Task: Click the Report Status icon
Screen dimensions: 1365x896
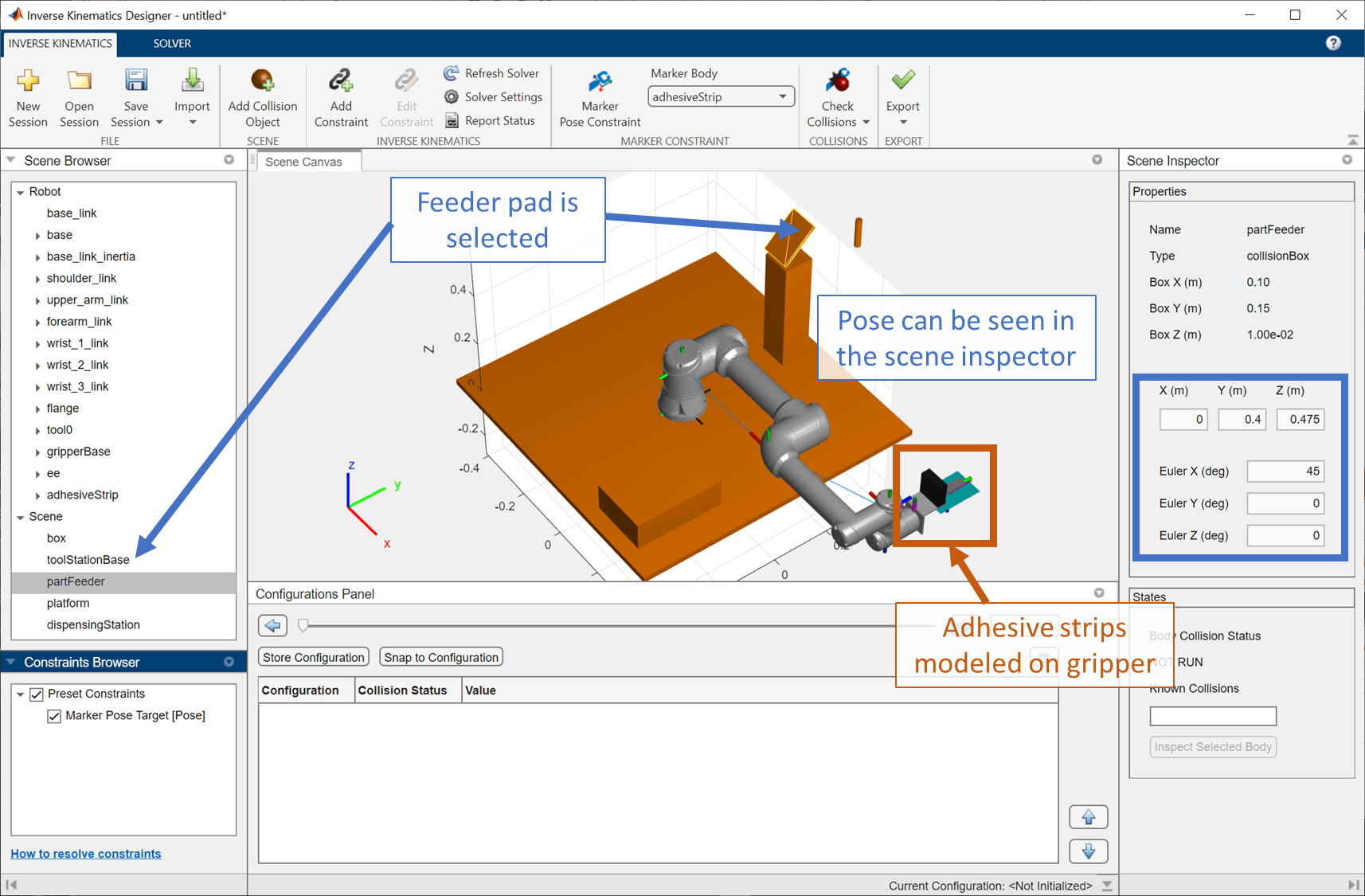Action: pyautogui.click(x=452, y=121)
